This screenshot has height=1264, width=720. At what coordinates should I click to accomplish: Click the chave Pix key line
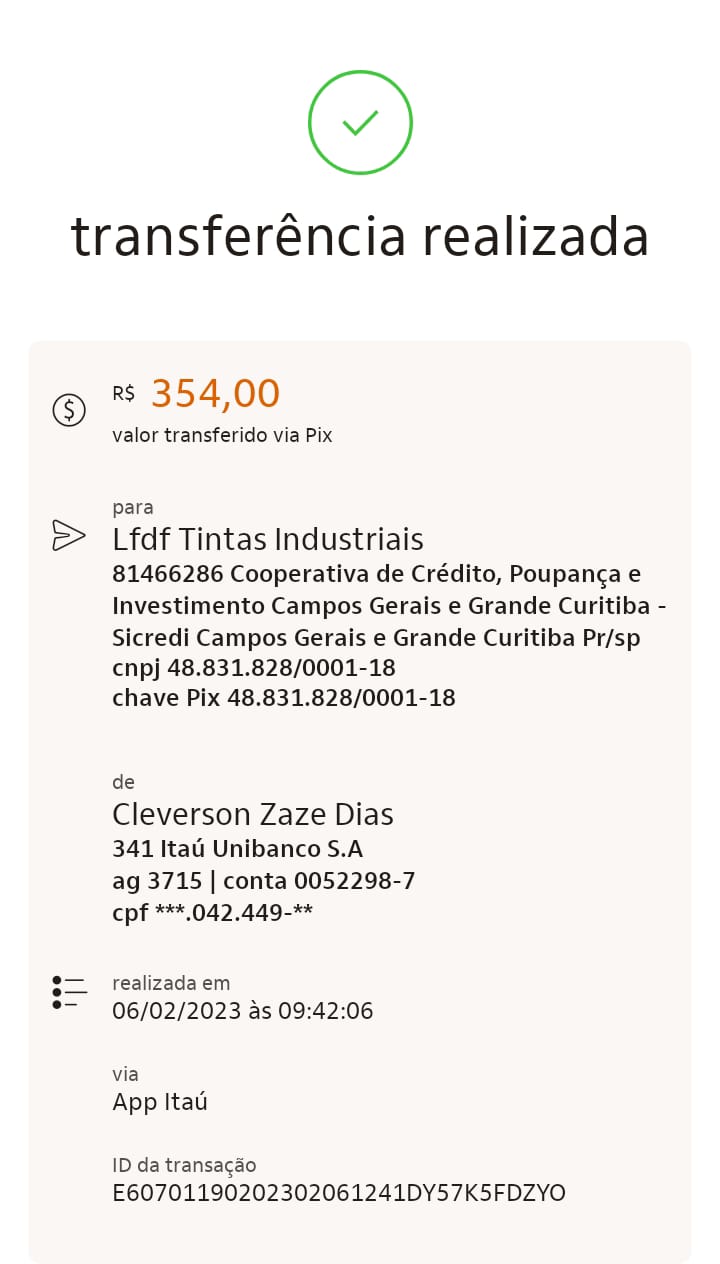284,698
